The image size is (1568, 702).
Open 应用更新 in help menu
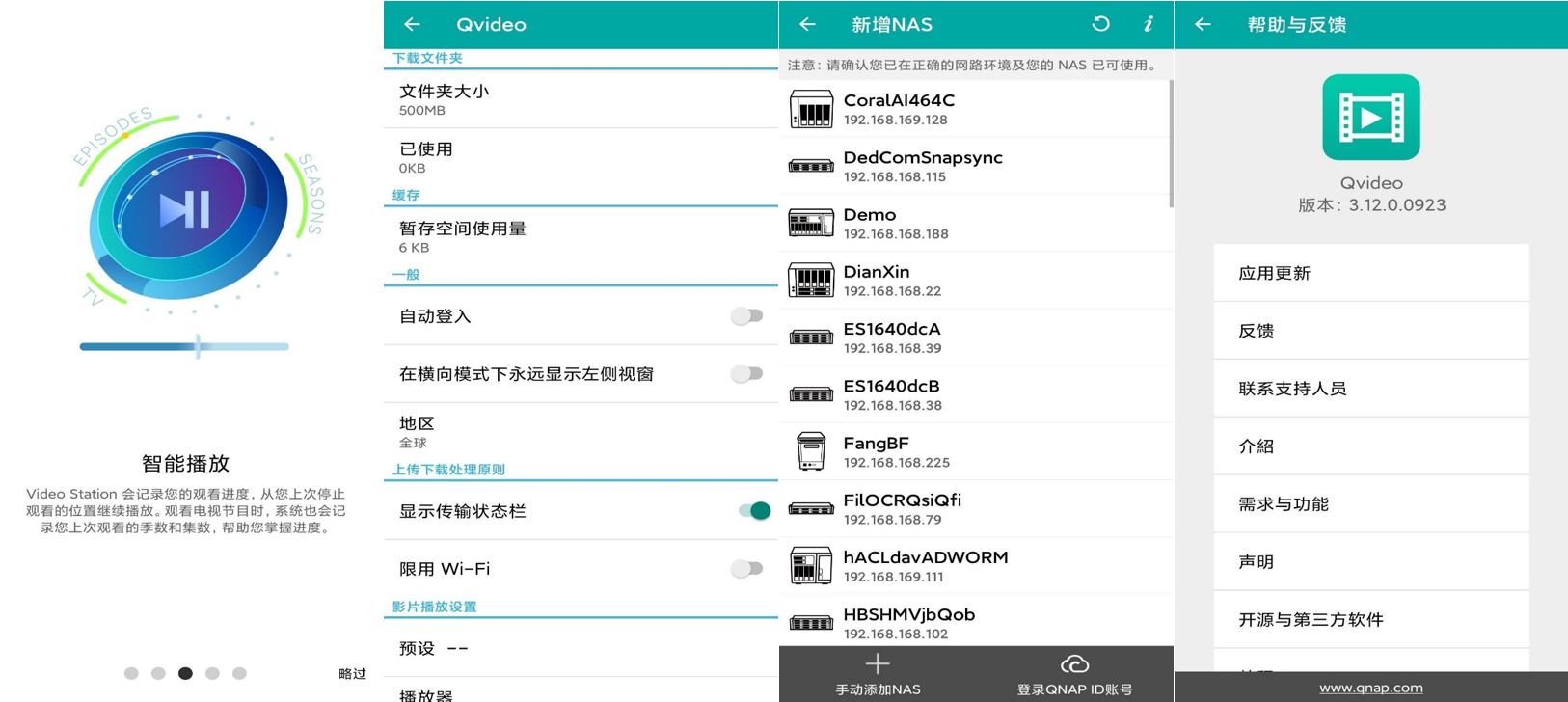tap(1371, 273)
